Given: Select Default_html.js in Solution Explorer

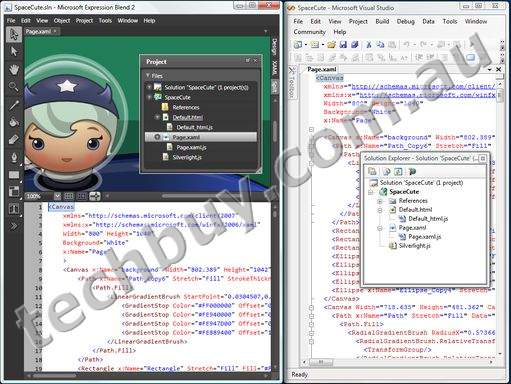Looking at the screenshot, I should [x=428, y=219].
